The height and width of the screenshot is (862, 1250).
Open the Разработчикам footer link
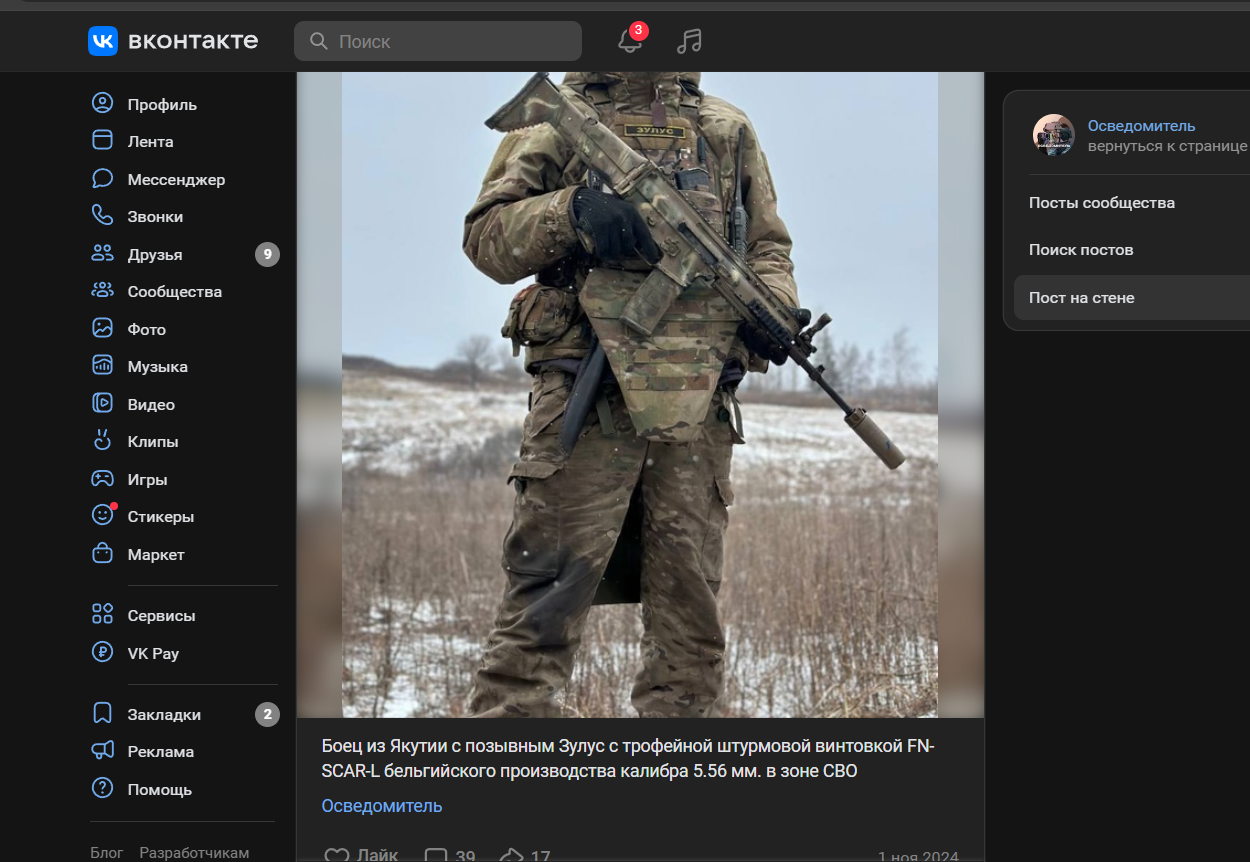point(194,852)
